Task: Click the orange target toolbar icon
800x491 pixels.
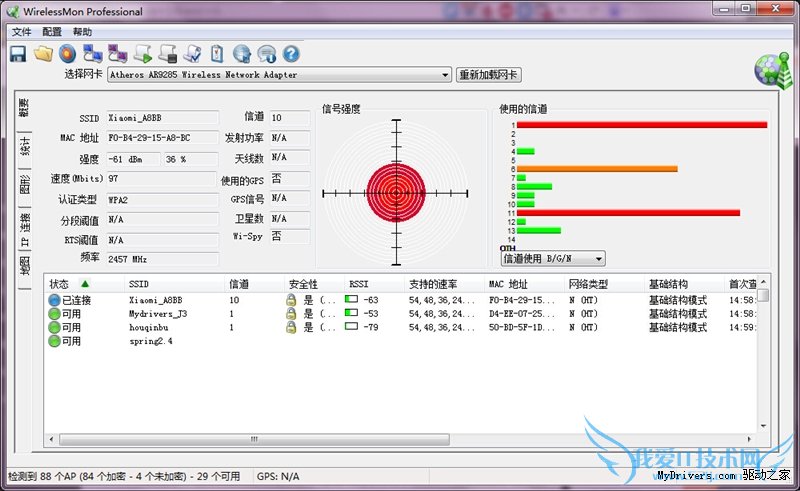Action: point(67,54)
